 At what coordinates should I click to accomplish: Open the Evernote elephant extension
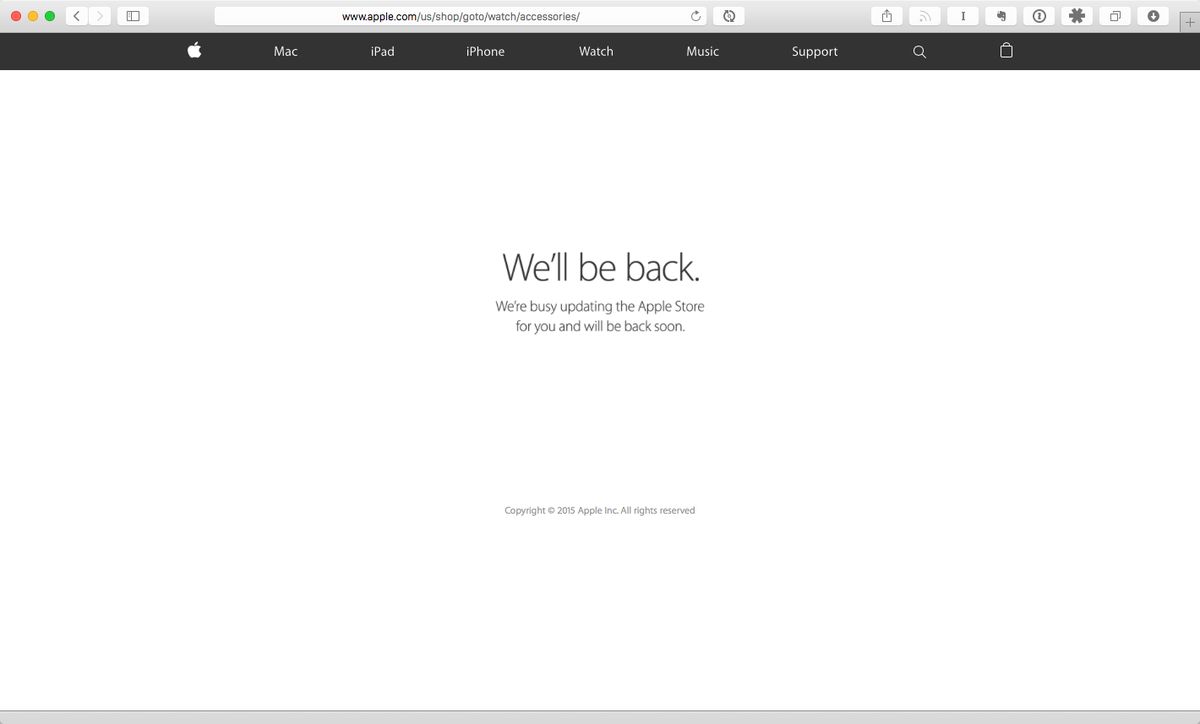tap(1000, 16)
